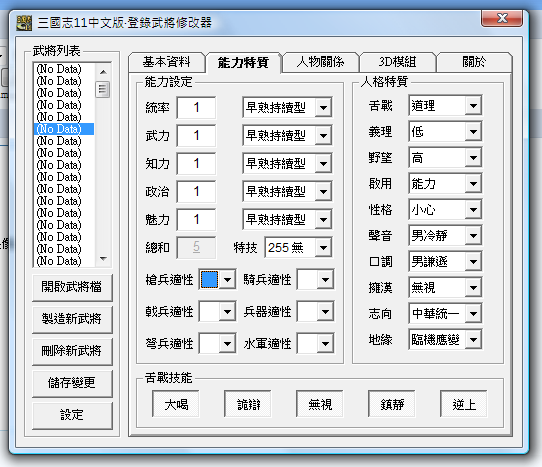This screenshot has width=542, height=467.
Task: Click the 統率 value input field
Action: pos(196,108)
